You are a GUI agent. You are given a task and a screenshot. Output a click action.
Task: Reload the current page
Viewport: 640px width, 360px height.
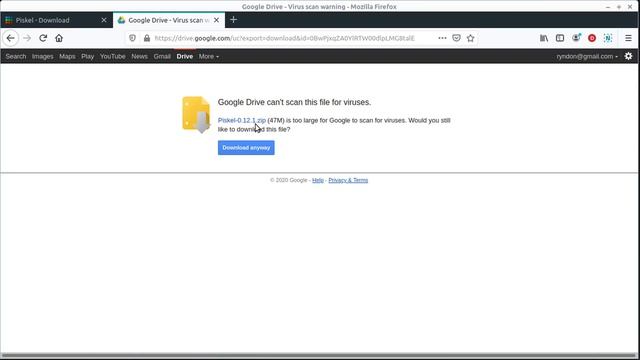[43, 38]
